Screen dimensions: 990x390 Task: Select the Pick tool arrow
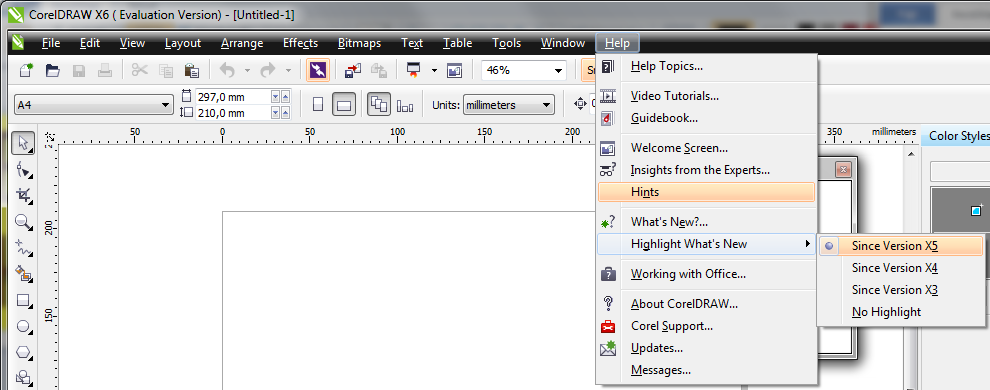[23, 143]
